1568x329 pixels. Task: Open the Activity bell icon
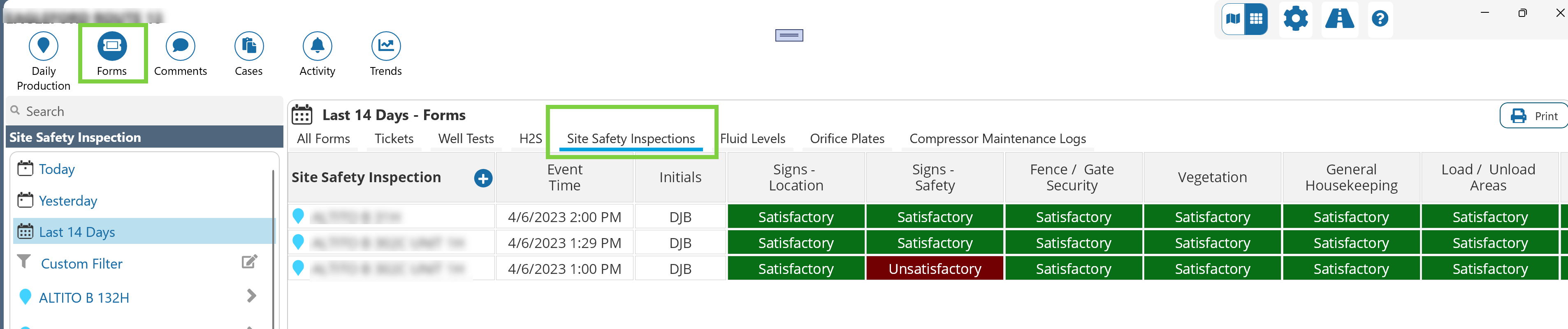[317, 47]
